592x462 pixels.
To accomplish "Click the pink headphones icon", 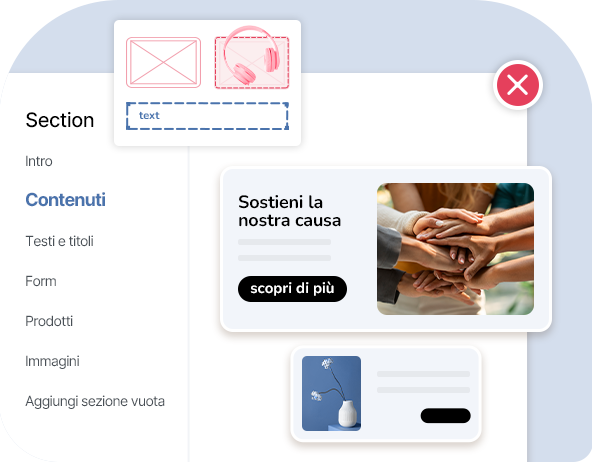I will click(x=251, y=55).
